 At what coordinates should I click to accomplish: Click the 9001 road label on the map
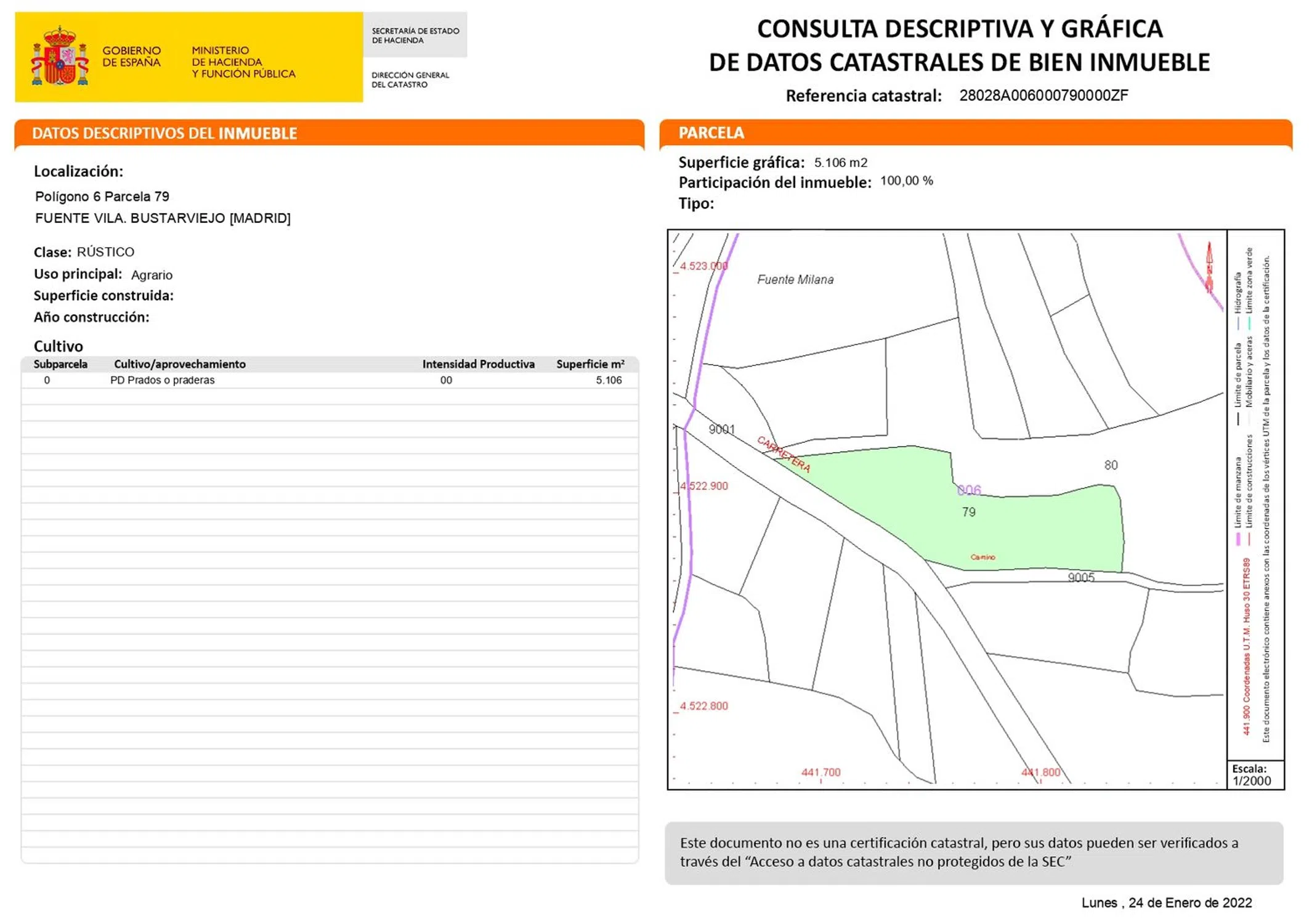click(x=721, y=429)
